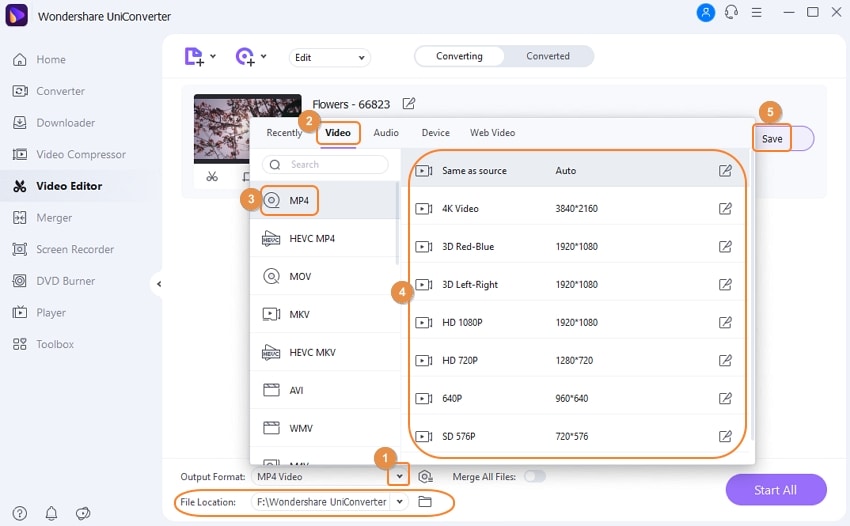The width and height of the screenshot is (850, 526).
Task: Edit settings for HD 1080P preset
Action: 725,323
